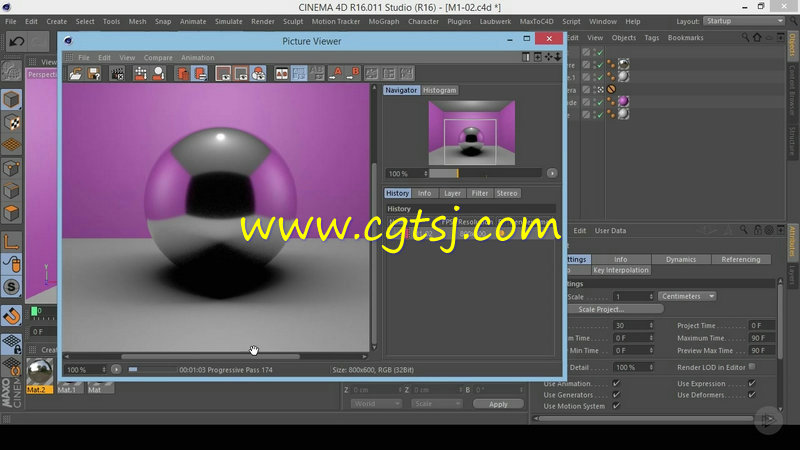Open Render menu in main menu bar
The height and width of the screenshot is (450, 800).
click(x=263, y=21)
